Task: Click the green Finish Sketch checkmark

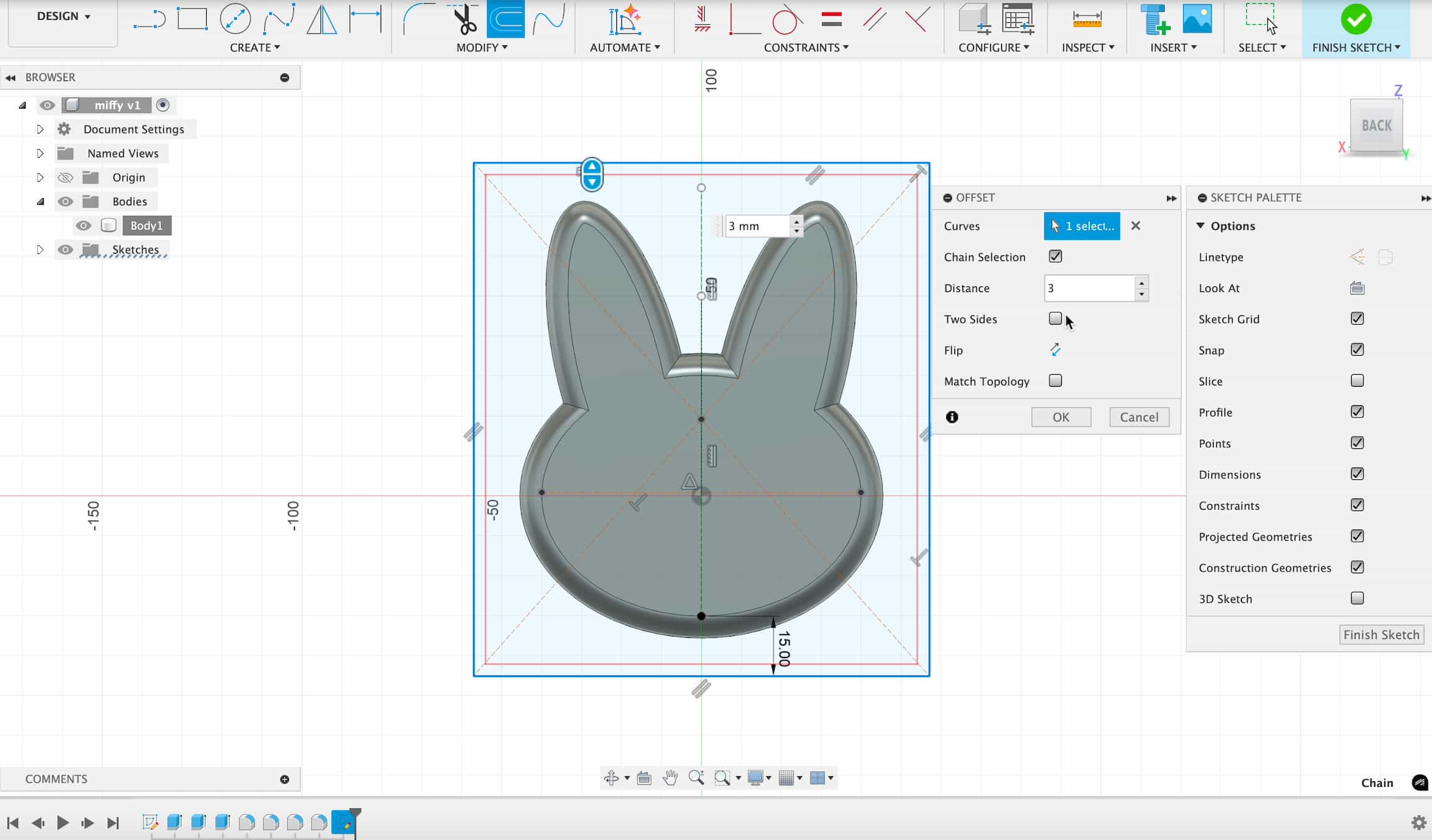Action: click(1356, 19)
